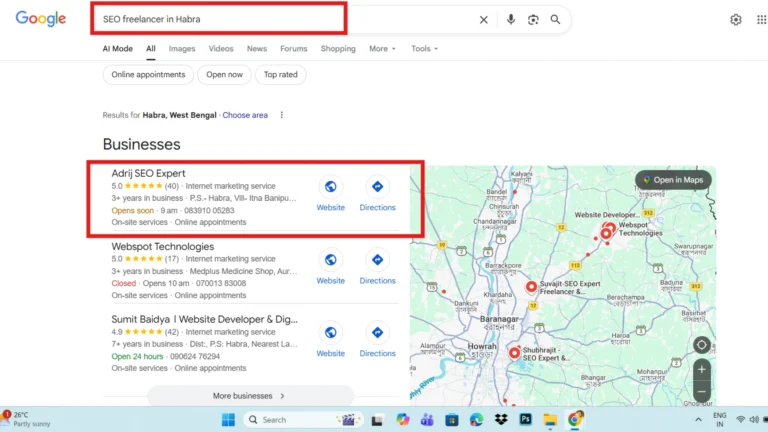This screenshot has width=768, height=432.
Task: Open the Tools dropdown
Action: pos(424,49)
